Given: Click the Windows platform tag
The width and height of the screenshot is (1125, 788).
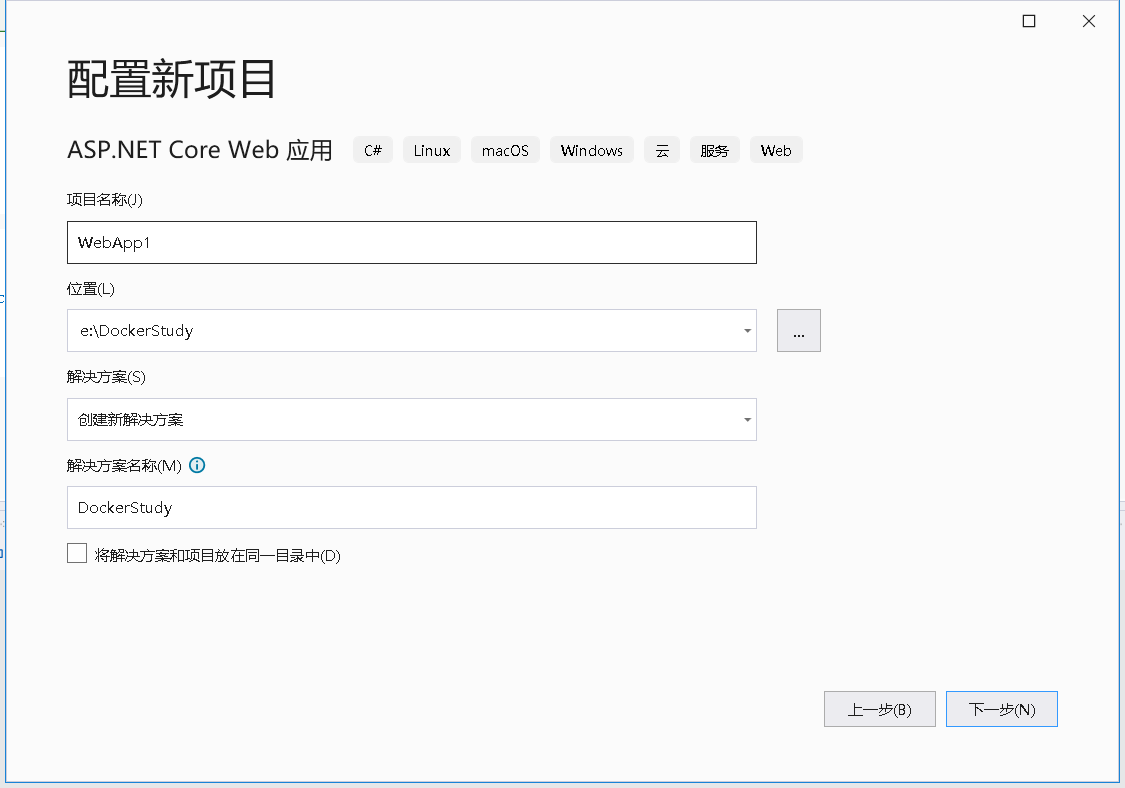Looking at the screenshot, I should tap(591, 150).
